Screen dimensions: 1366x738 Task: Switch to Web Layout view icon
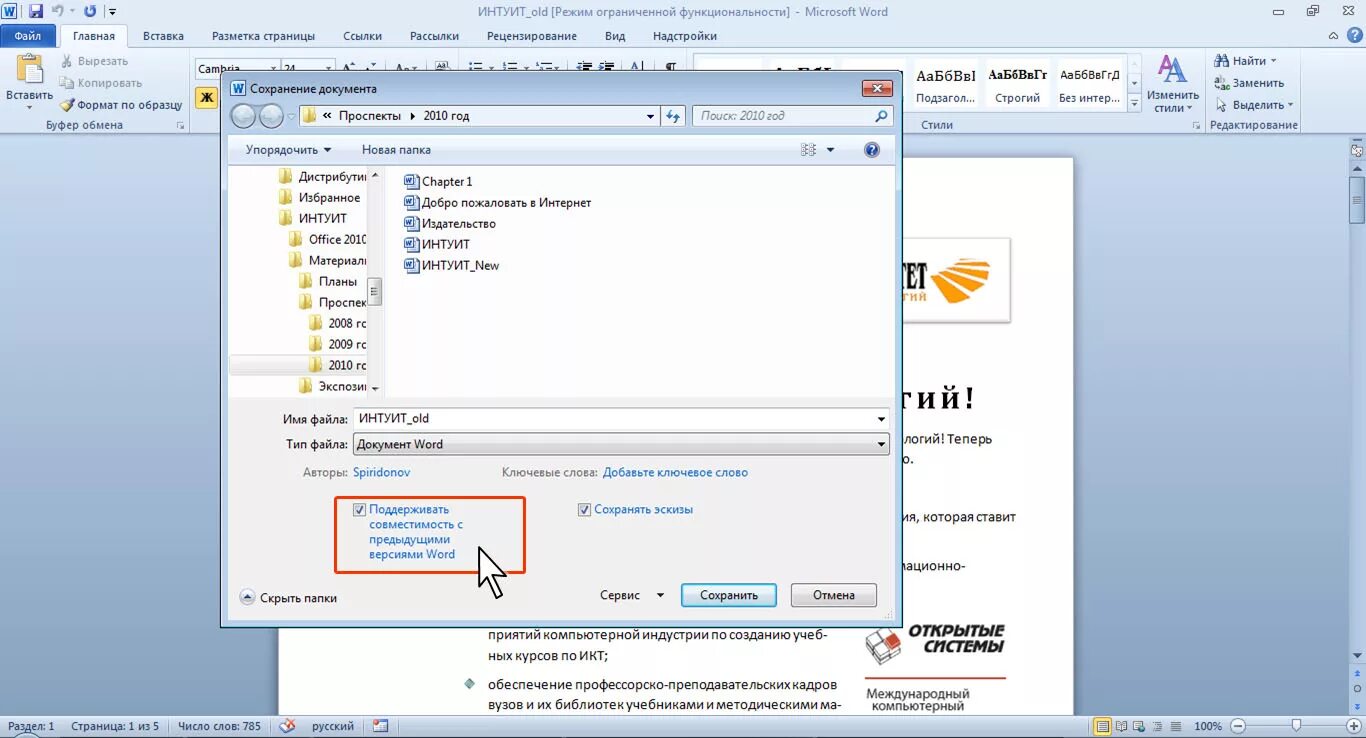pyautogui.click(x=1138, y=726)
